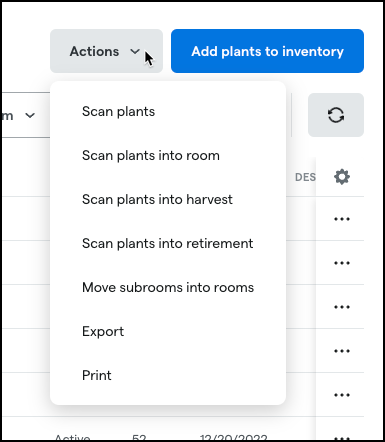Screen dimensions: 385x442
Task: Select Move subrooms into rooms
Action: click(168, 287)
